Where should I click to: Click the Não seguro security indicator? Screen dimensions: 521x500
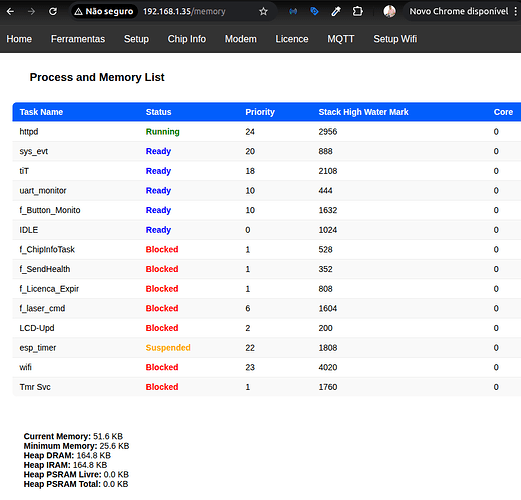(x=104, y=12)
